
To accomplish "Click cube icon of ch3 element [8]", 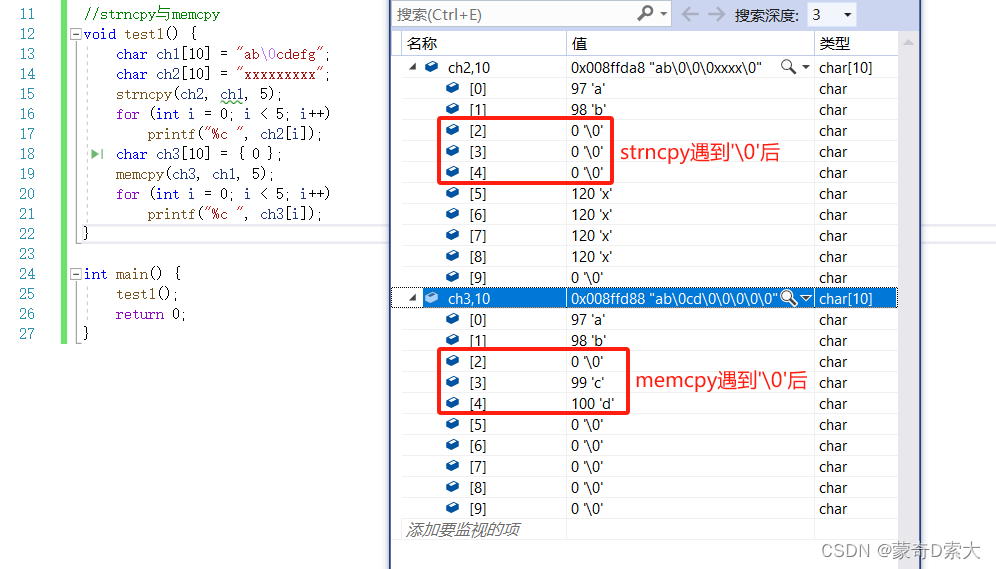I will click(x=452, y=486).
